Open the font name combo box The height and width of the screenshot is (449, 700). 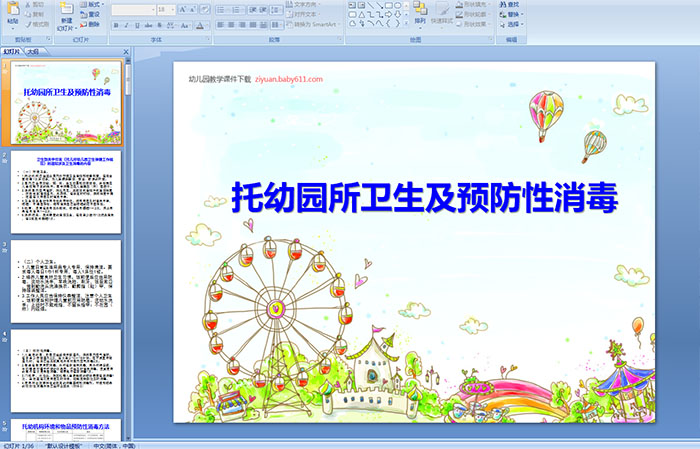(133, 10)
